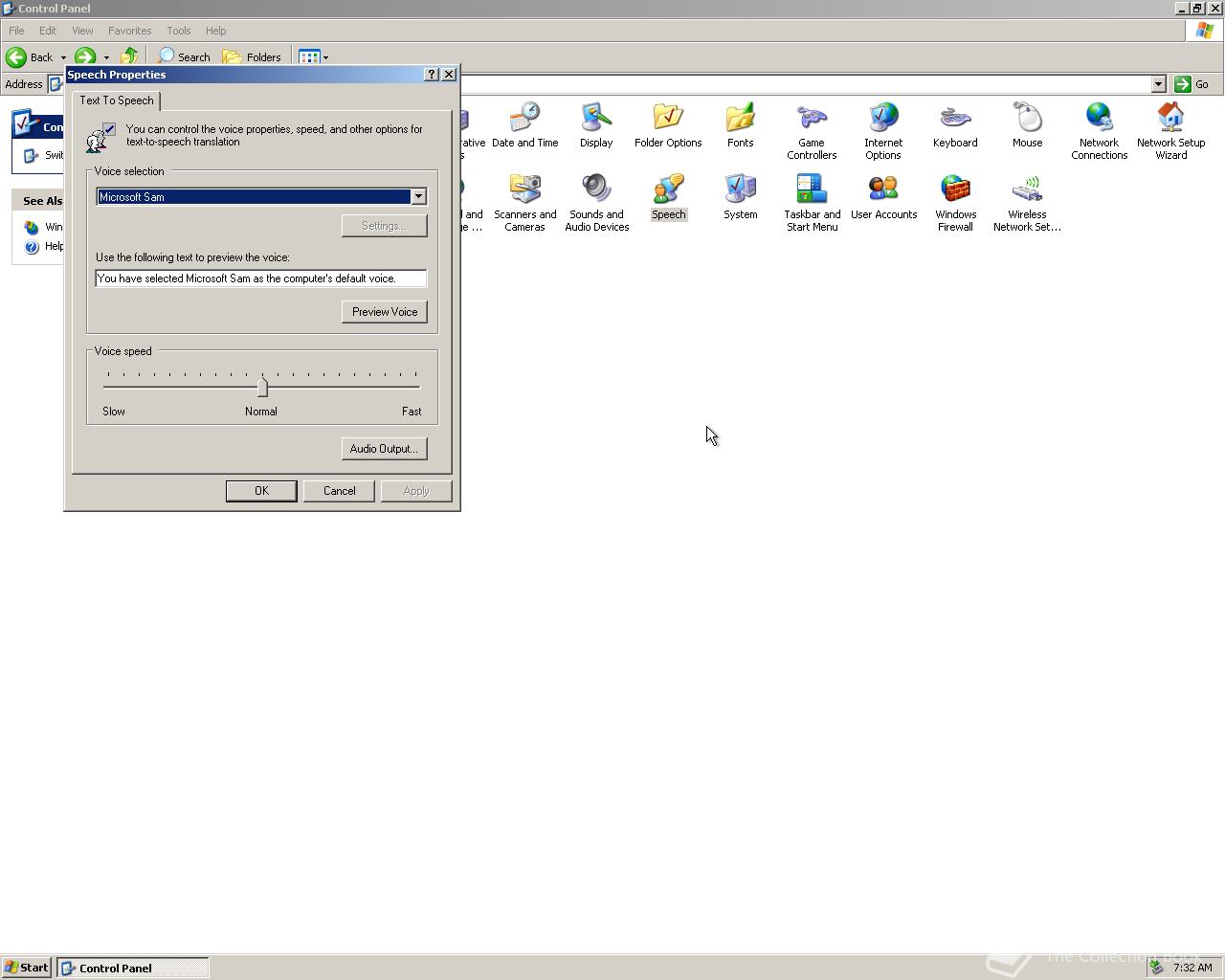Open Scanners and Cameras icon
Image resolution: width=1225 pixels, height=980 pixels.
524,203
